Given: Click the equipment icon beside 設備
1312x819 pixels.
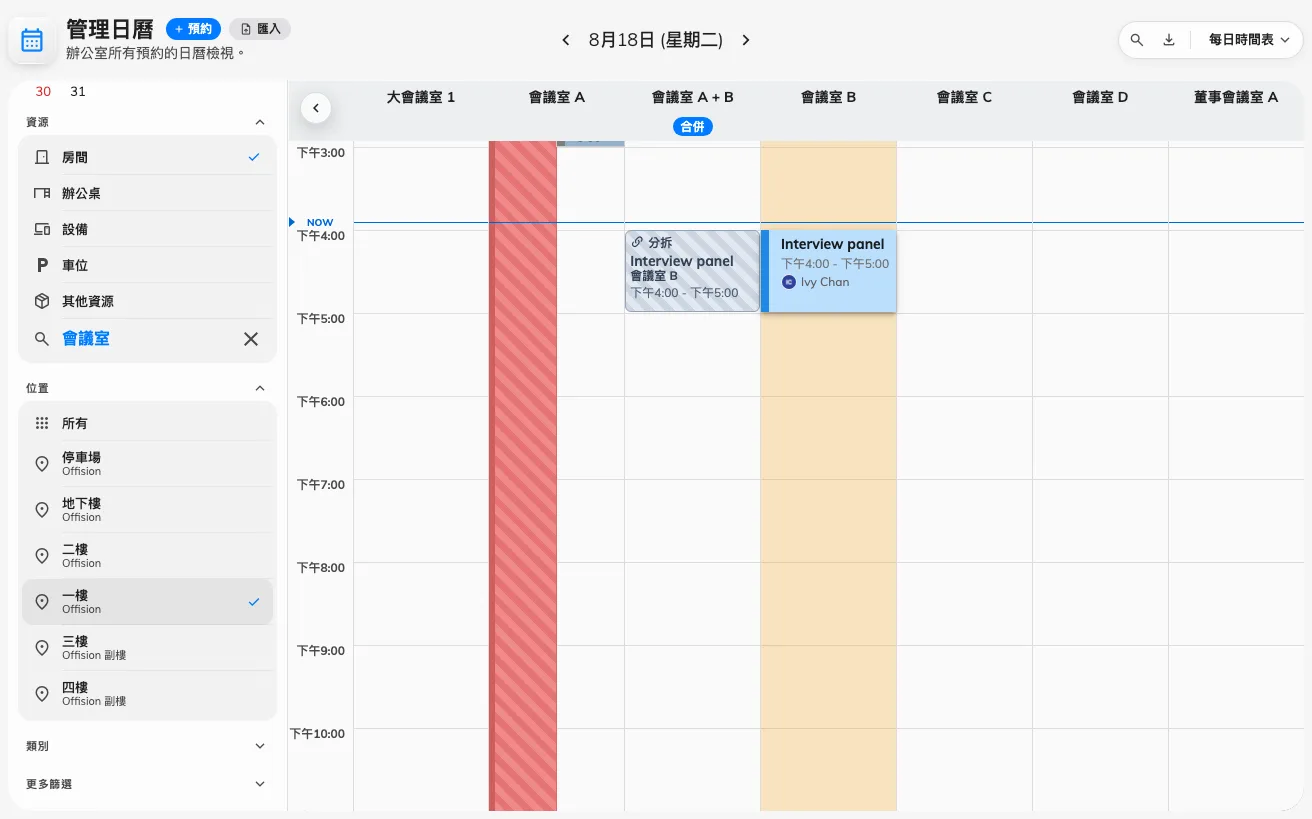Looking at the screenshot, I should click(x=42, y=229).
